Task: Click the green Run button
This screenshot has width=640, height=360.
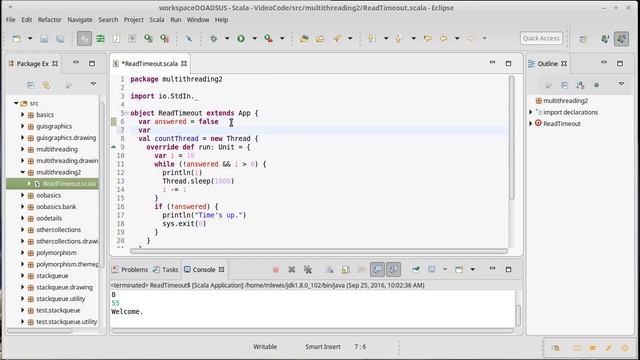Action: pos(241,38)
